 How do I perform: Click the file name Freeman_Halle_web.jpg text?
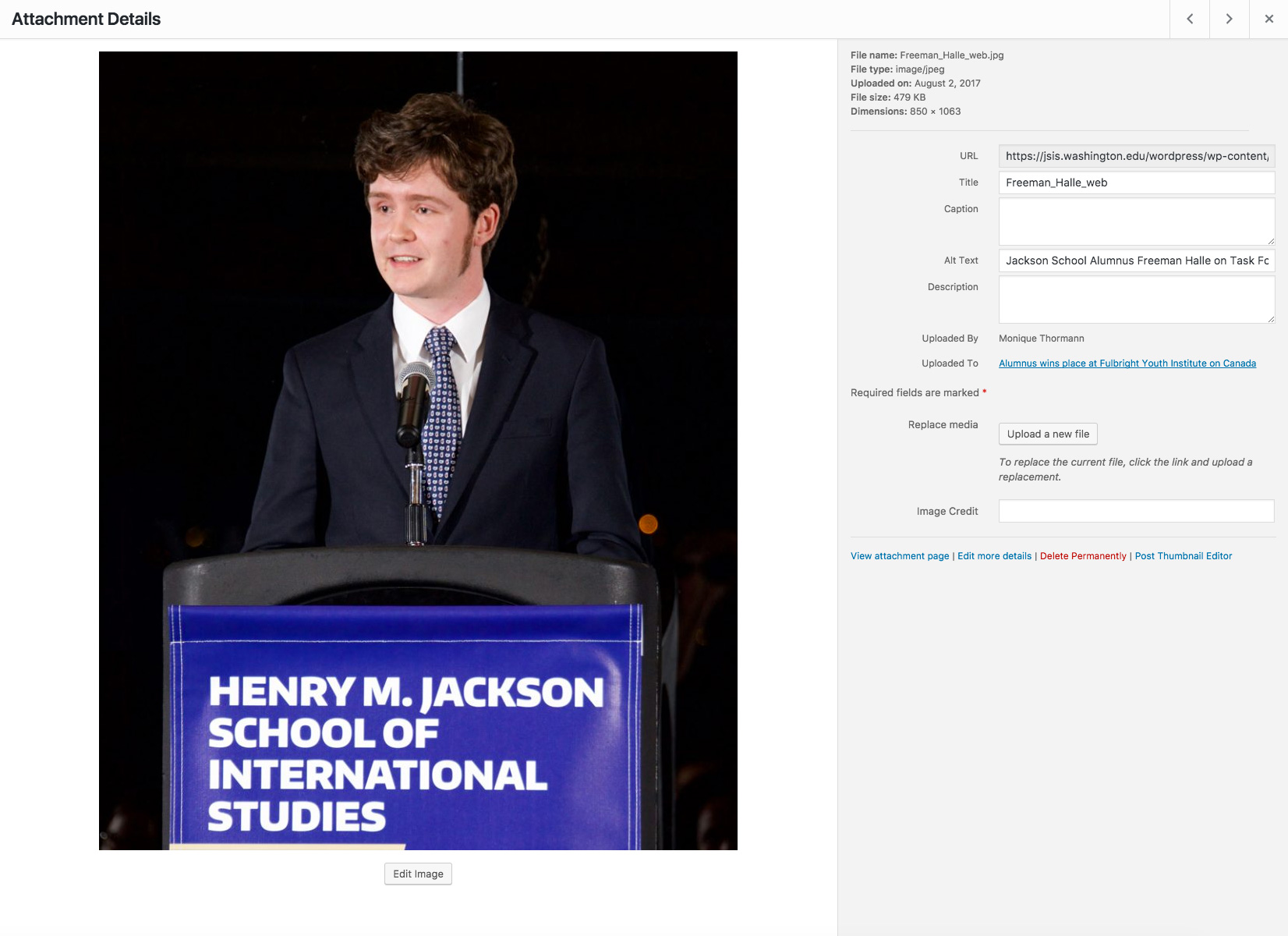[x=951, y=55]
